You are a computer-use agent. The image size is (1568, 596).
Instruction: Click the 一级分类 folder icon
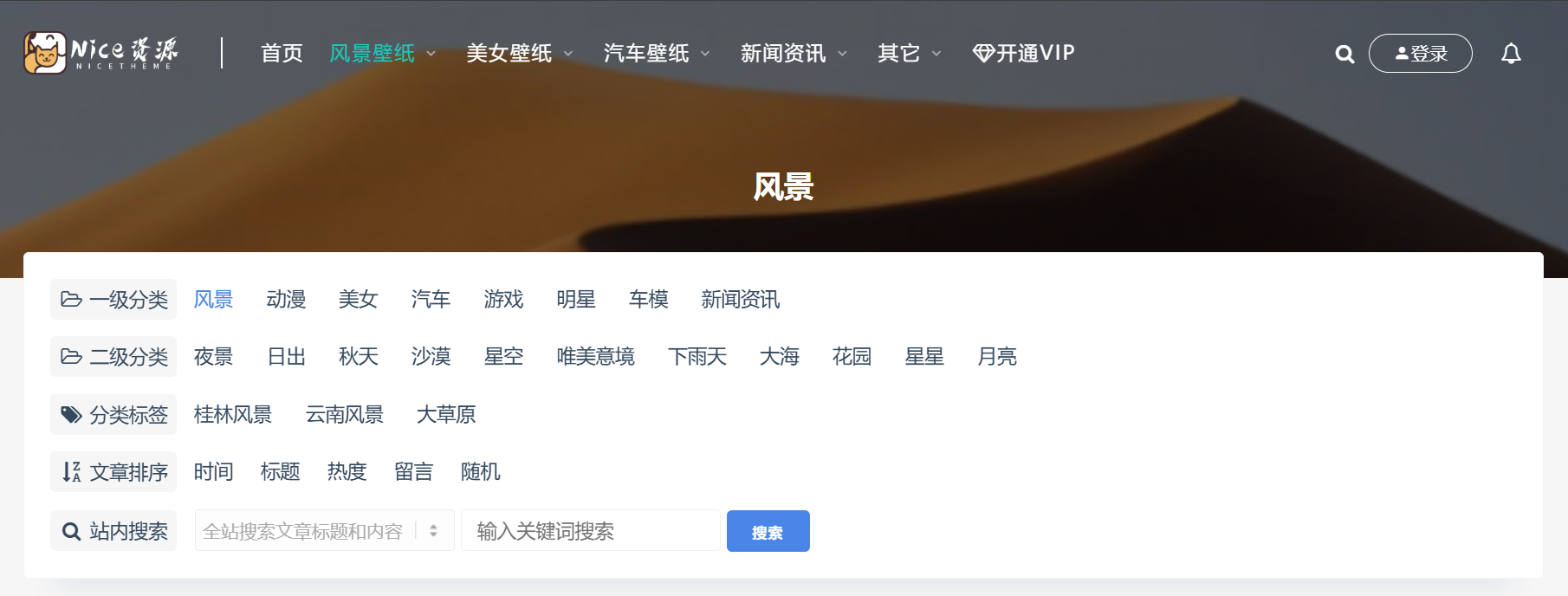pos(71,300)
